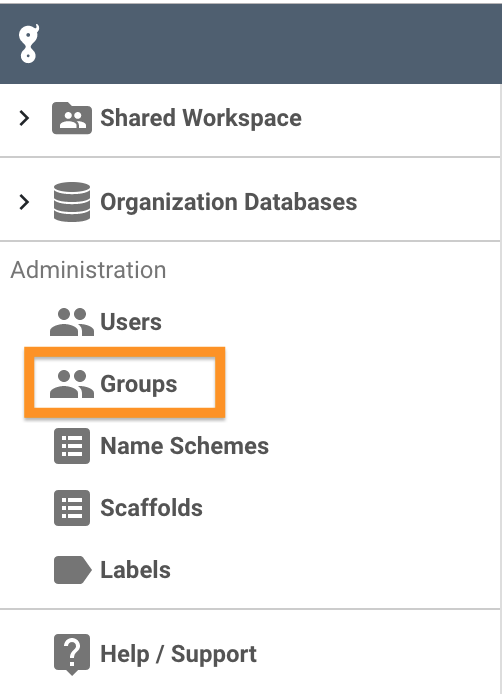Click the Help question mark icon
This screenshot has width=502, height=694.
[x=72, y=655]
